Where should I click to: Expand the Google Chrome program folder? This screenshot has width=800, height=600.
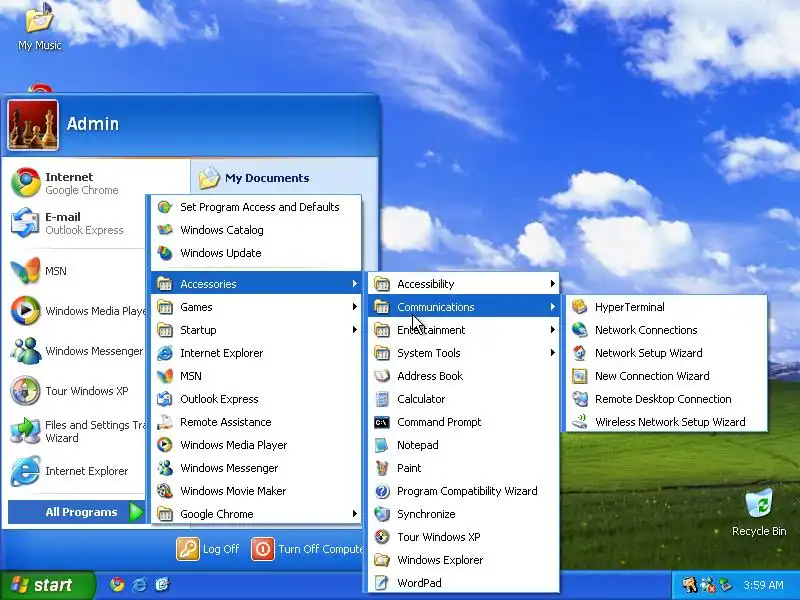(256, 513)
